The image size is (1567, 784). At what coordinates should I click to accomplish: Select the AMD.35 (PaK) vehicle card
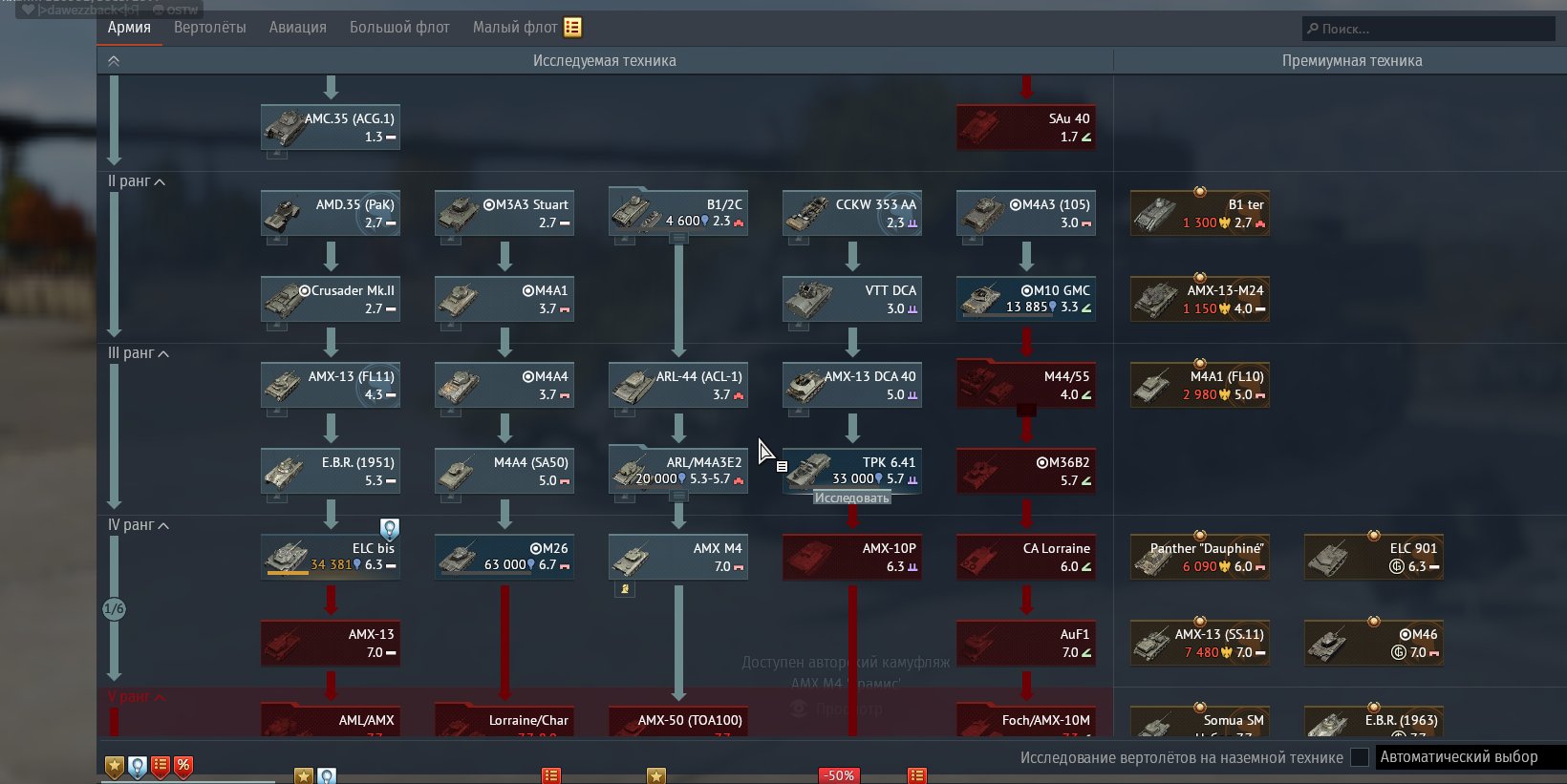click(x=331, y=213)
